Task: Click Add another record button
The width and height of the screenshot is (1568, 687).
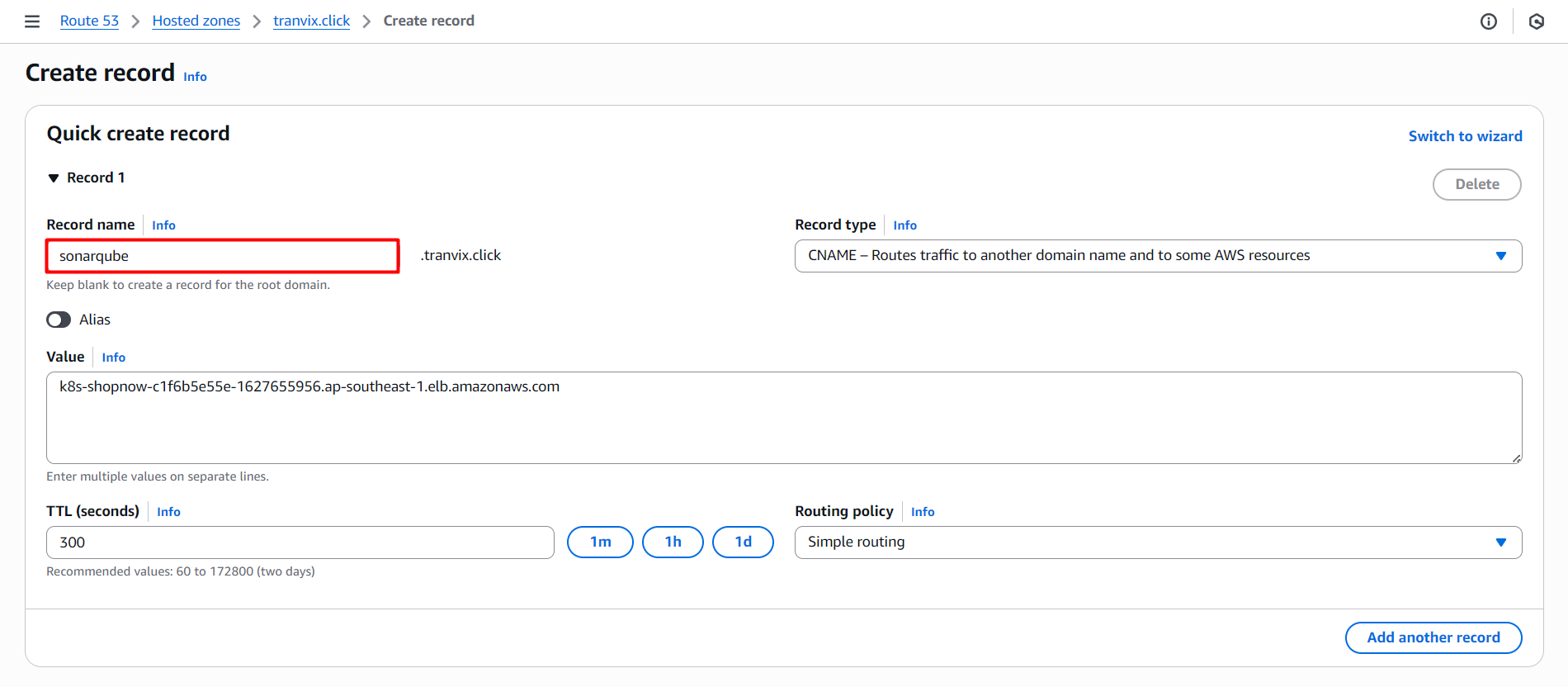Action: pyautogui.click(x=1433, y=637)
